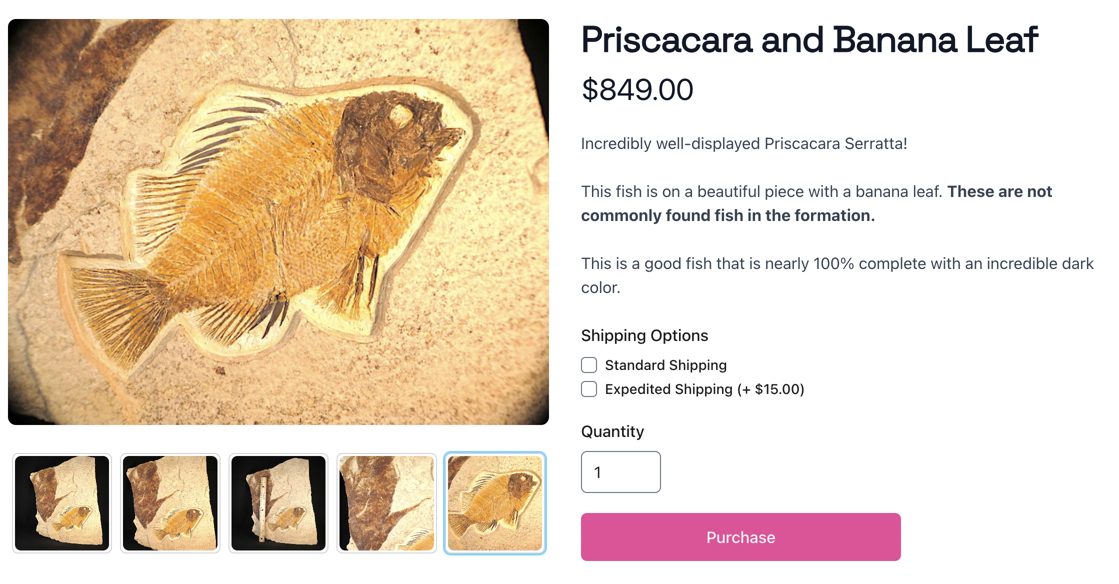Screen dimensions: 1119x584
Task: Click the Quantity input field
Action: [x=620, y=471]
